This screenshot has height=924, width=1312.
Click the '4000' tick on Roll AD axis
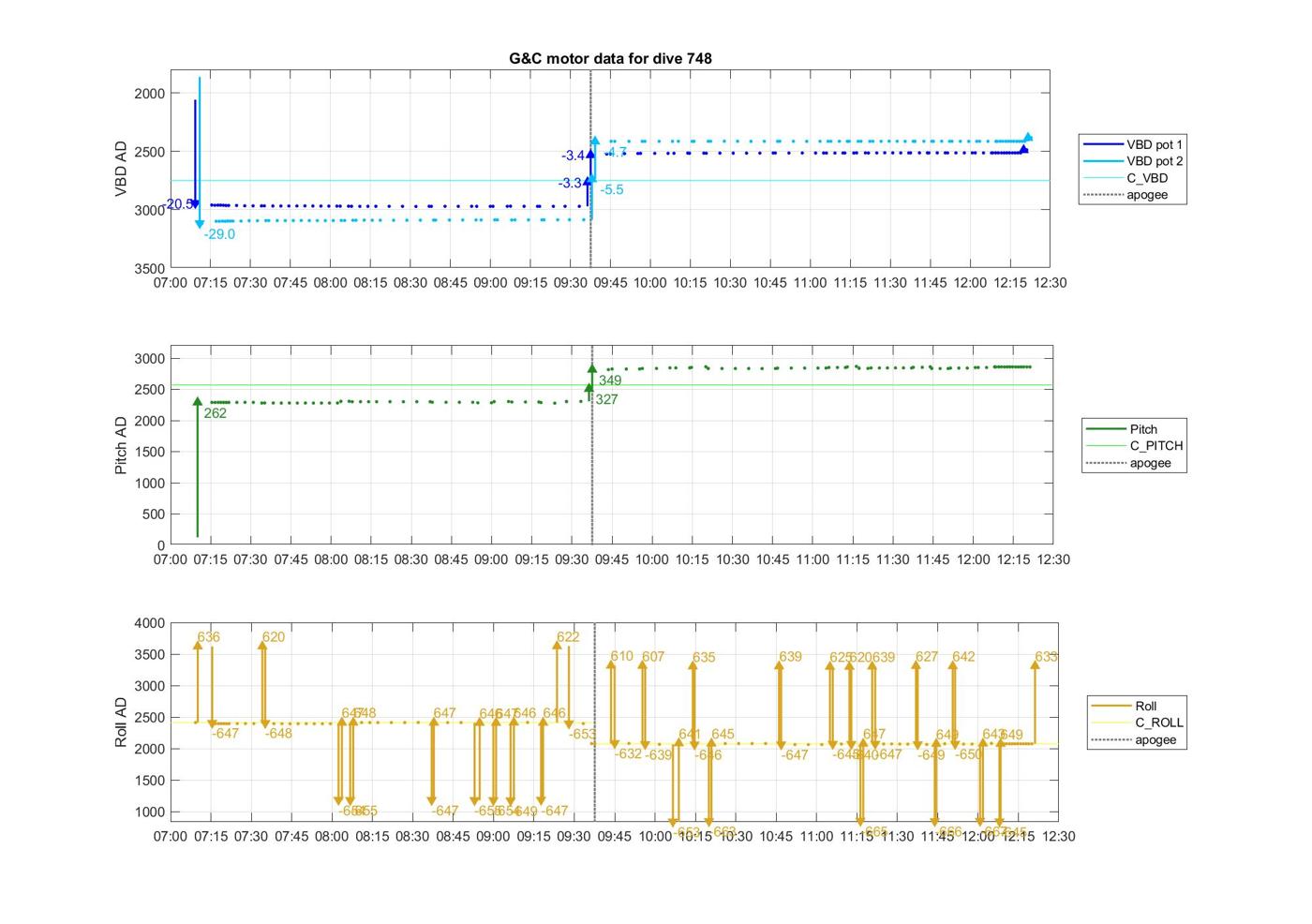point(148,623)
